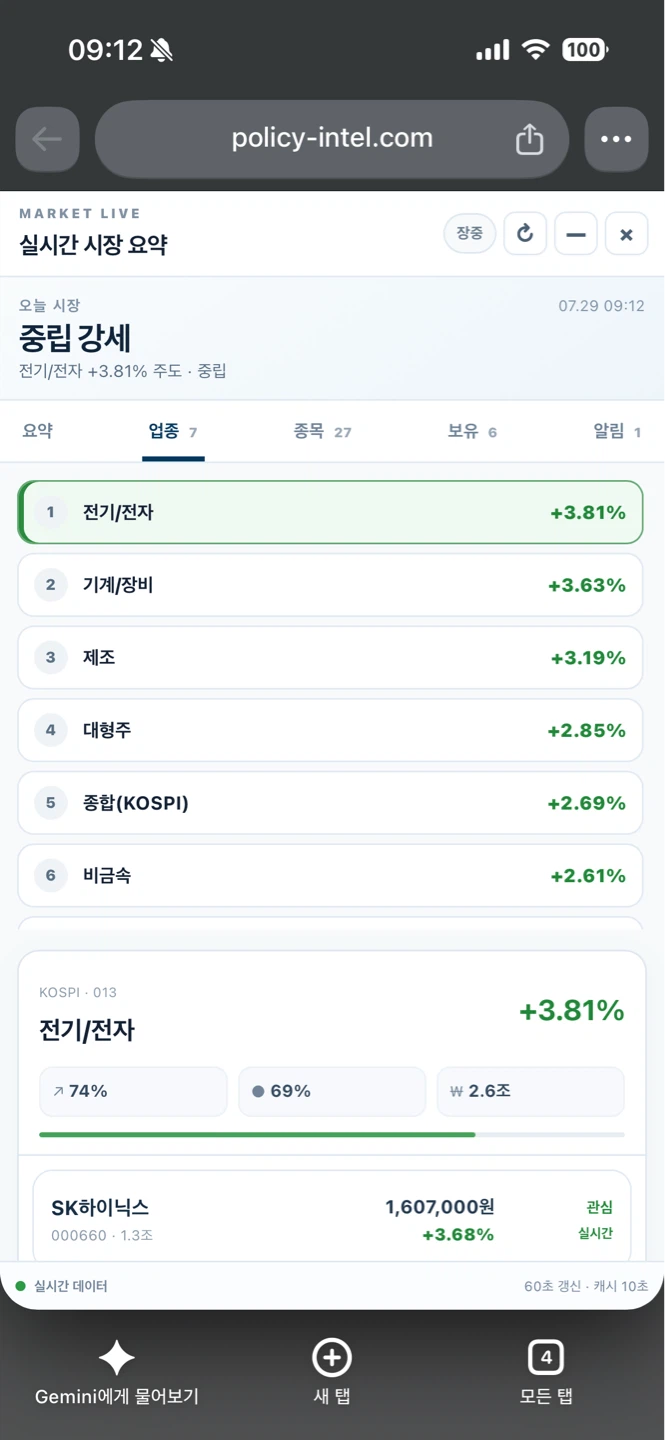This screenshot has height=1440, width=665.
Task: Expand the 제조 sector row
Action: pyautogui.click(x=330, y=658)
